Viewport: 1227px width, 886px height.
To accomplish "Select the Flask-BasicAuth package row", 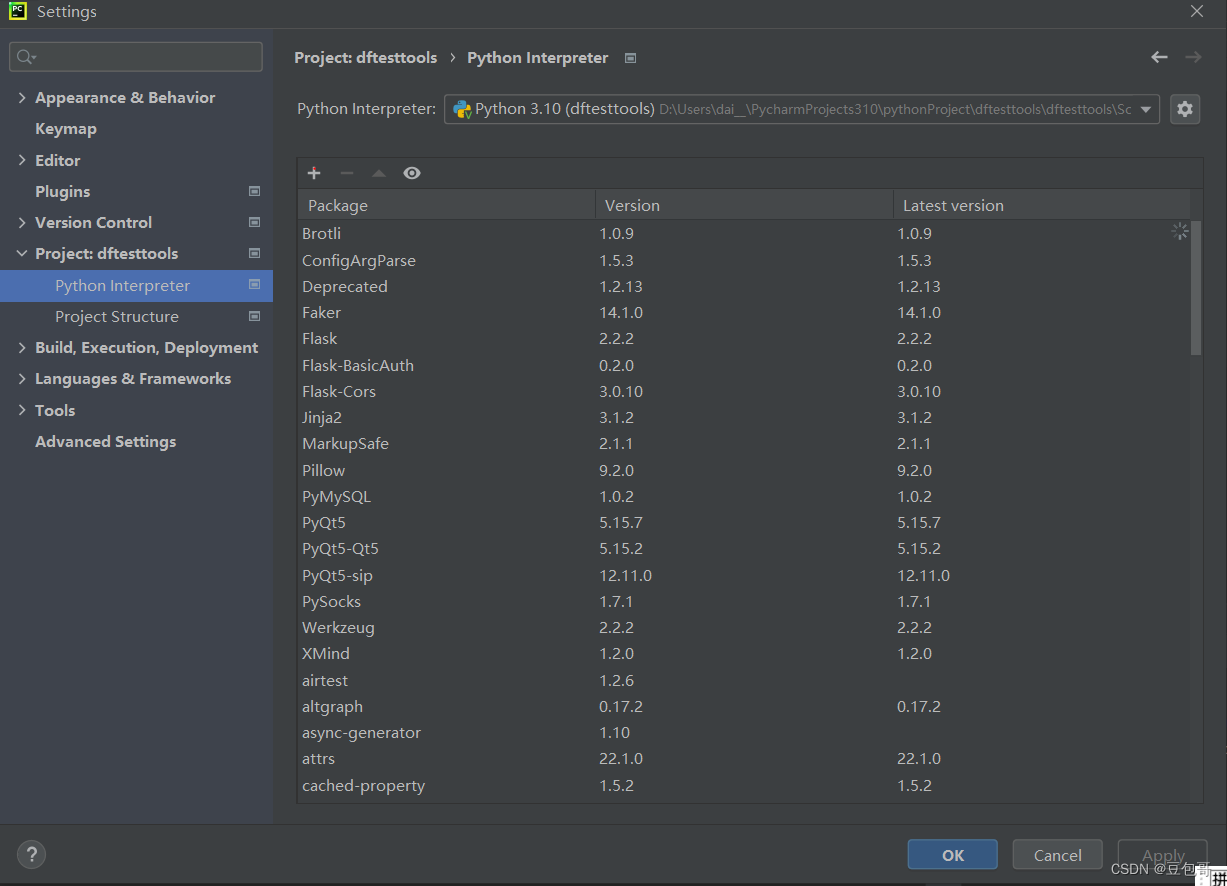I will click(x=744, y=365).
